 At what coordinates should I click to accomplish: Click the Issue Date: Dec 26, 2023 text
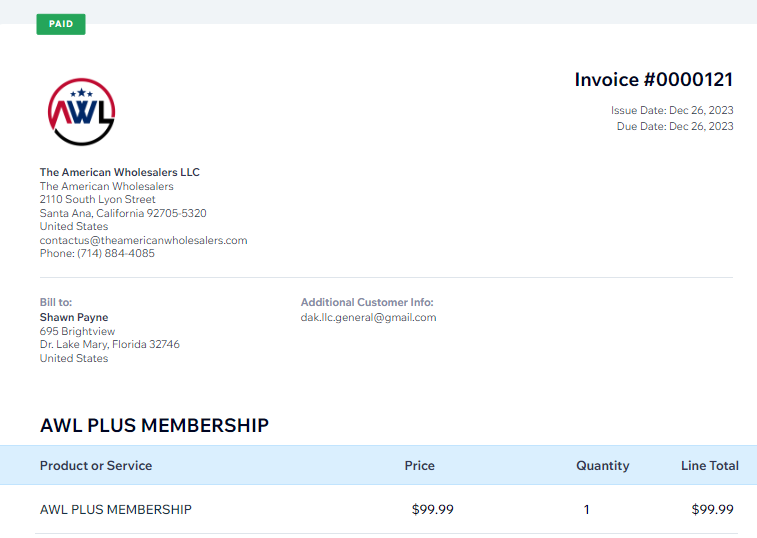coord(672,111)
